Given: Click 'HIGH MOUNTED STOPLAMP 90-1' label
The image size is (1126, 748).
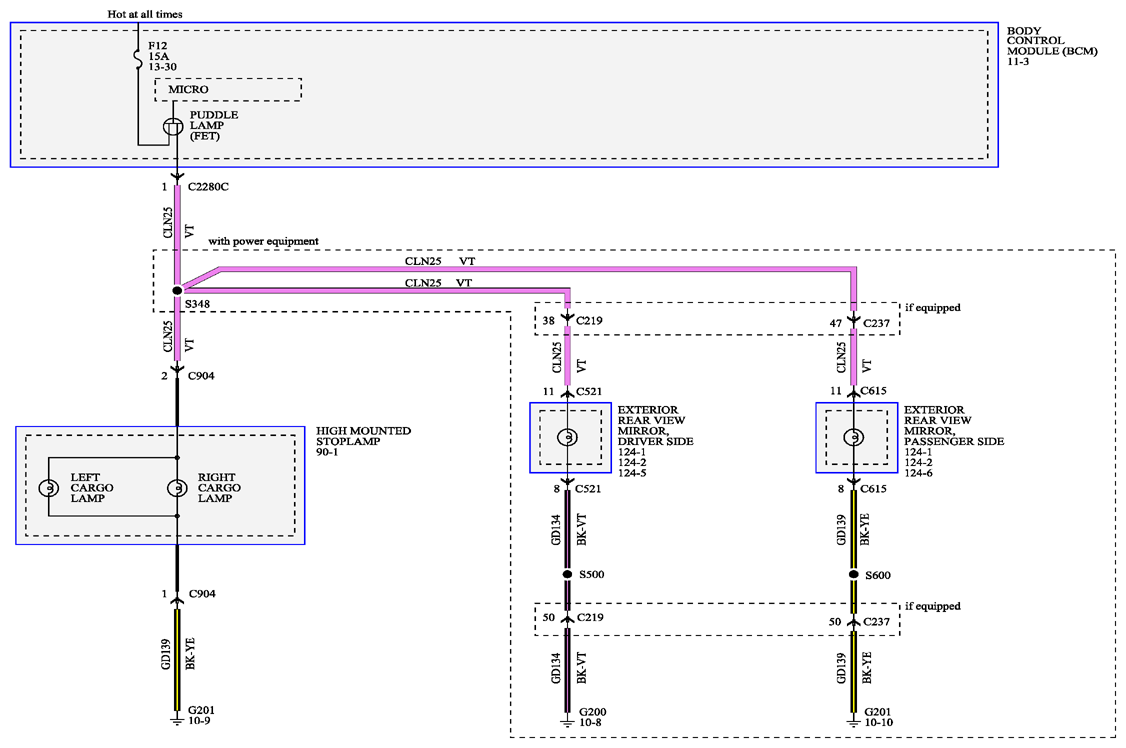Looking at the screenshot, I should click(x=363, y=441).
